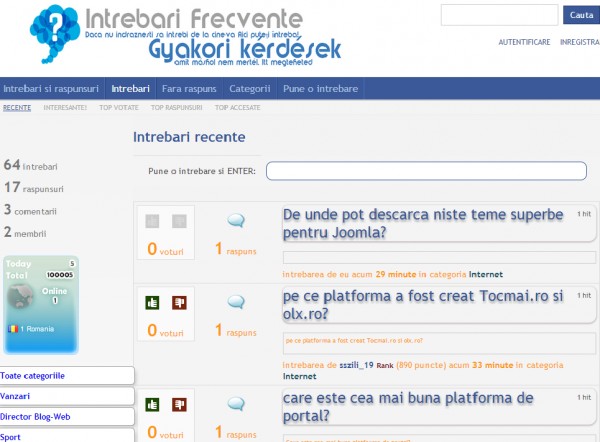Click answer bubble icon for Tocmai.ro question
The image size is (600, 442).
[x=236, y=302]
